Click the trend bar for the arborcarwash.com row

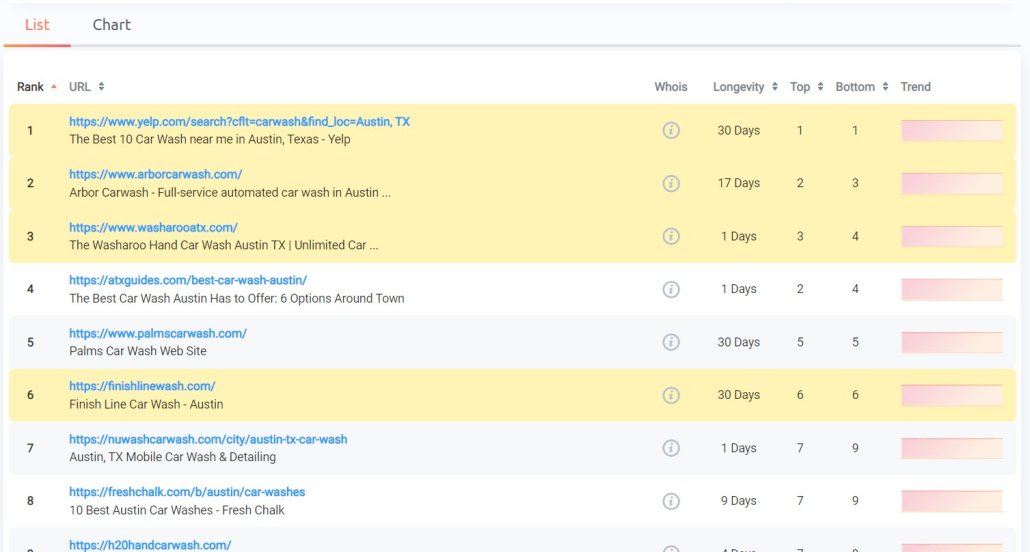click(952, 183)
